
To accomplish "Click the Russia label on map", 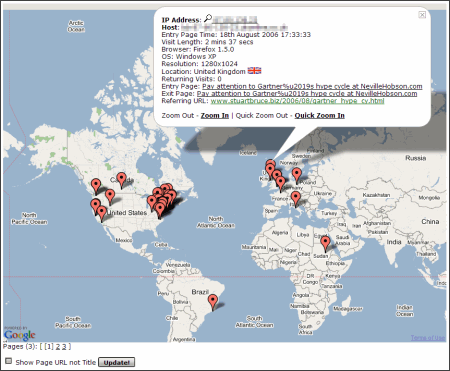I will pyautogui.click(x=416, y=158).
